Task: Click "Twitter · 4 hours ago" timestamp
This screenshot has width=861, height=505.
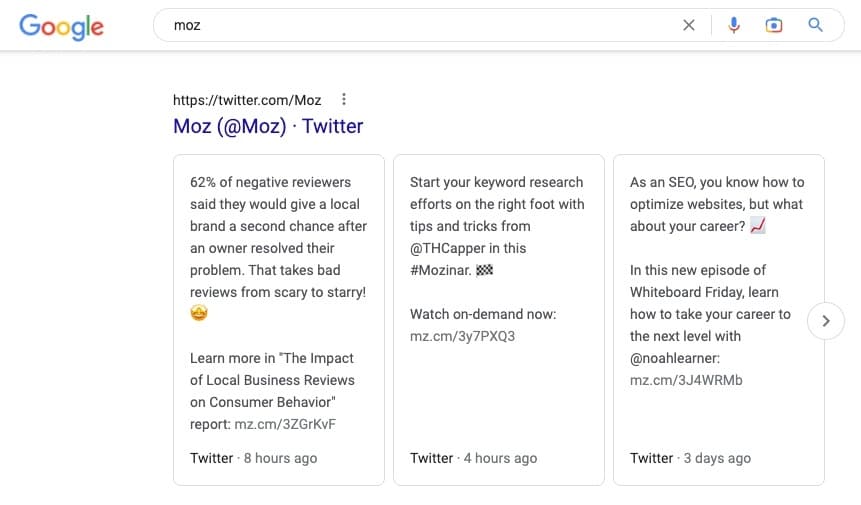Action: [x=473, y=458]
